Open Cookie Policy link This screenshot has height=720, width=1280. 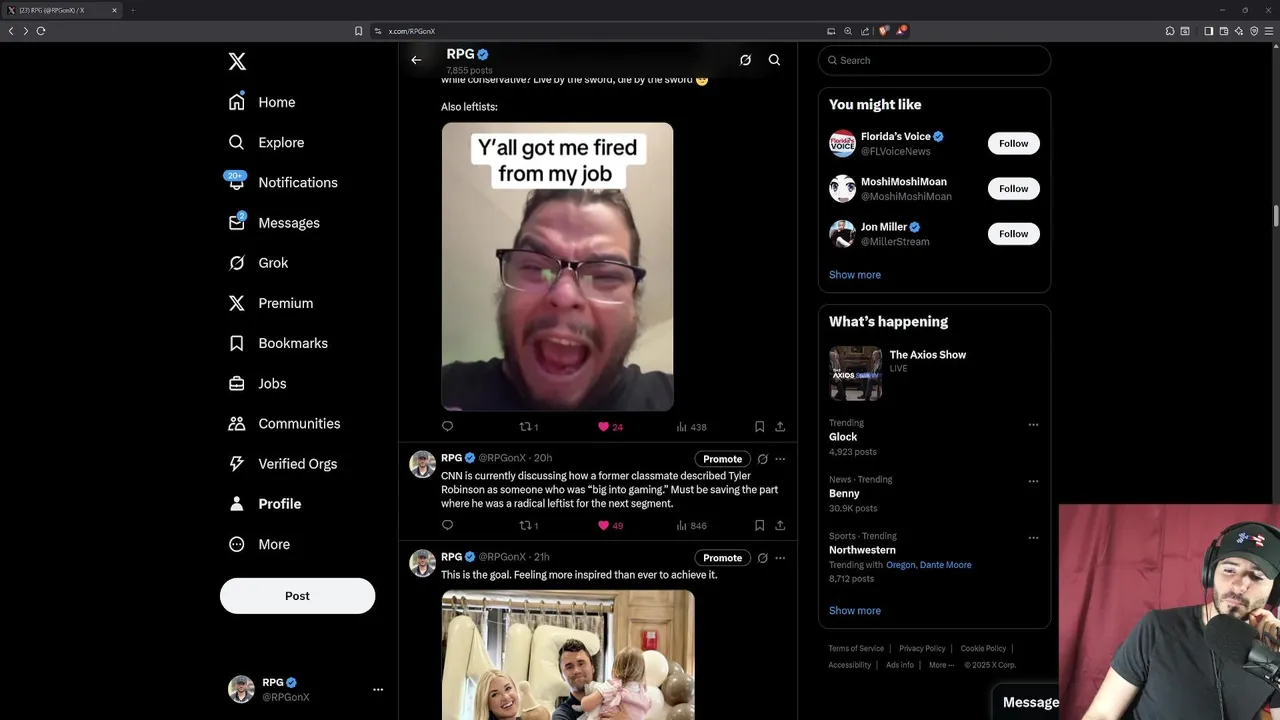click(x=983, y=649)
